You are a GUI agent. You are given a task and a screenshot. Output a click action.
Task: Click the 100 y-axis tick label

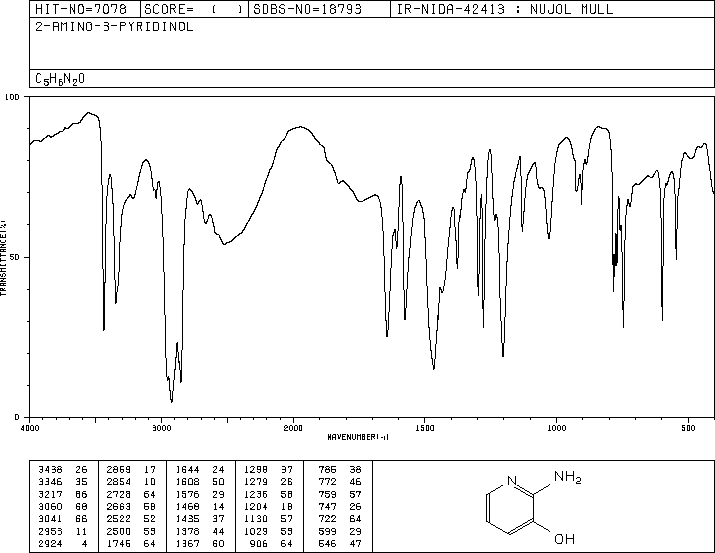tap(13, 97)
